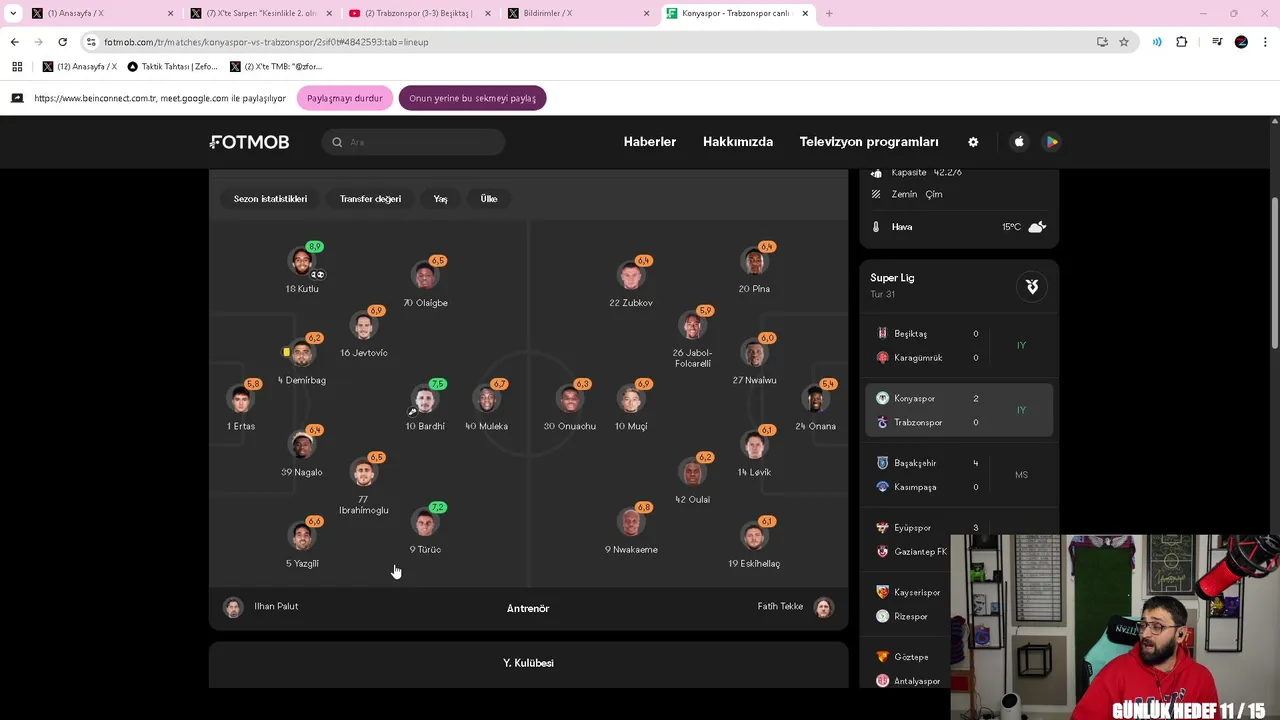Open the Konyaspor vs Trabzonspor match row

click(959, 410)
